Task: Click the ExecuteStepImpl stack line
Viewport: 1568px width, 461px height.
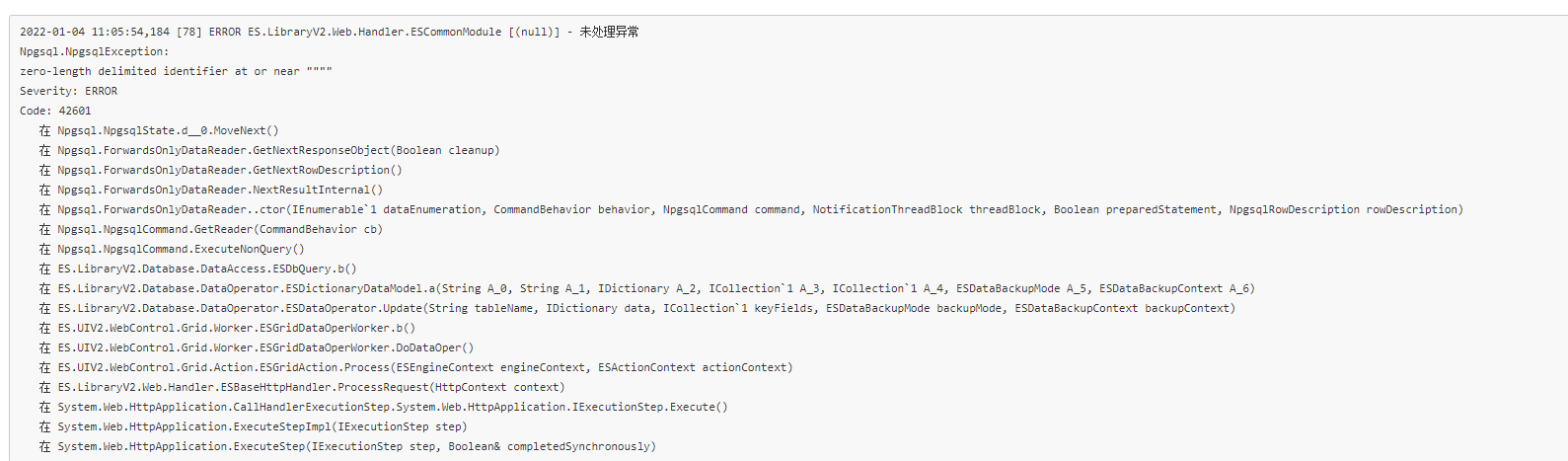Action: [253, 426]
